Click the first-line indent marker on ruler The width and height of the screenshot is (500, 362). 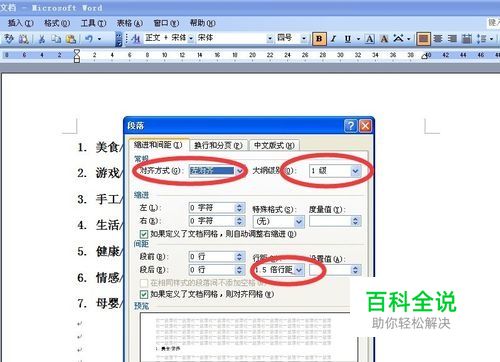(x=77, y=52)
